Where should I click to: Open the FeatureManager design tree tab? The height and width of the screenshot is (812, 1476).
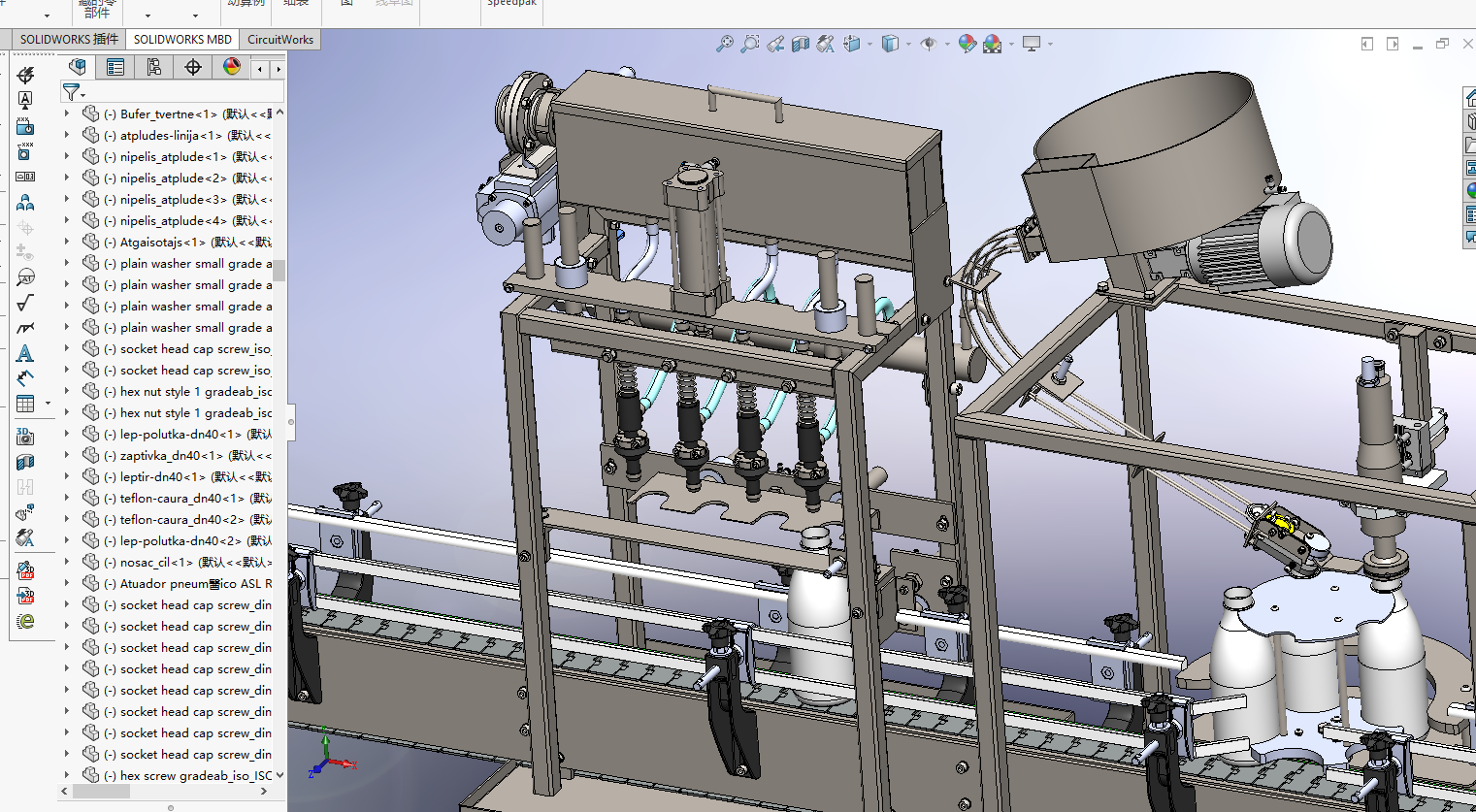click(x=78, y=67)
